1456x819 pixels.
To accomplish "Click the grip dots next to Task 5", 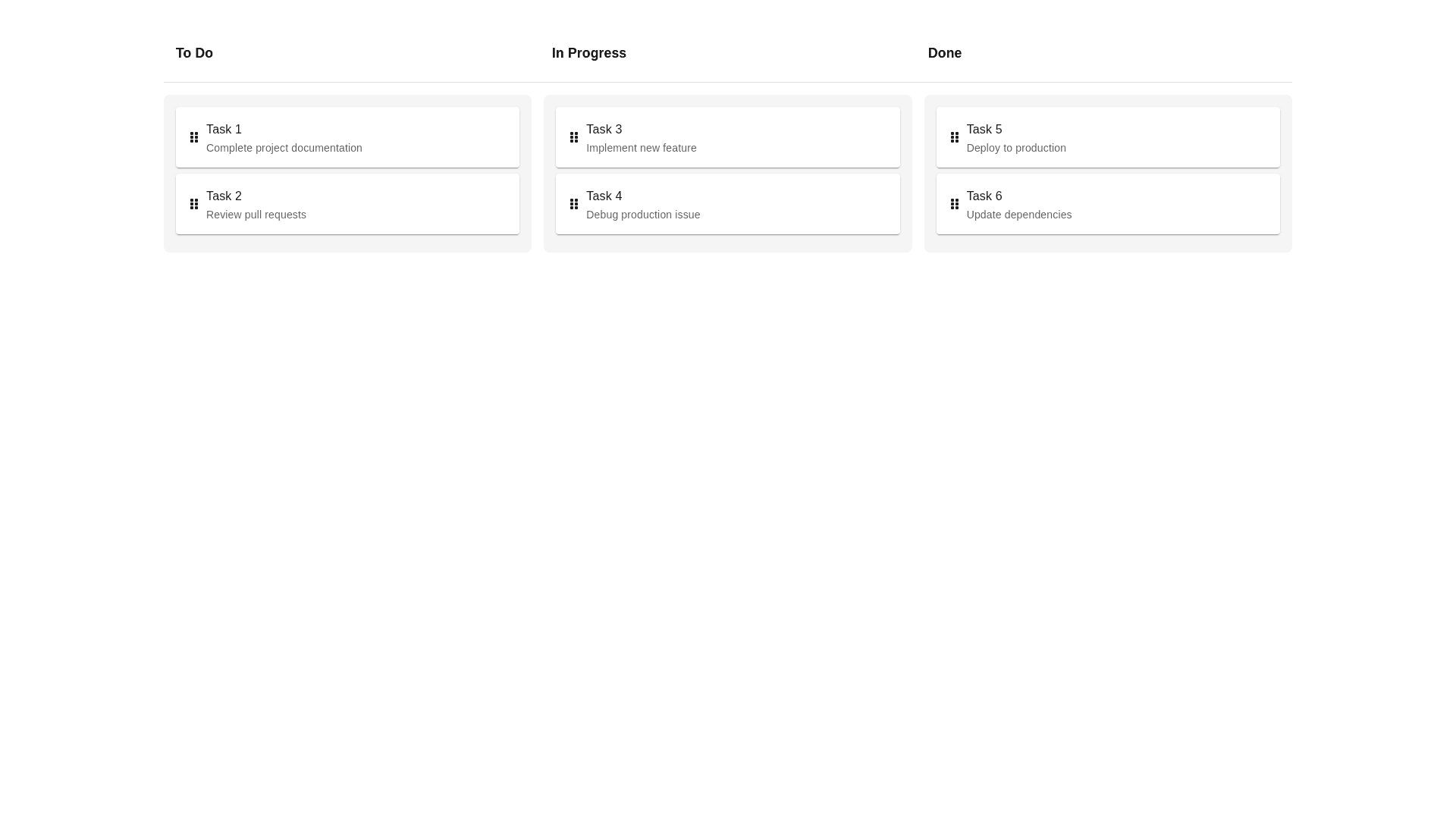I will pyautogui.click(x=954, y=137).
